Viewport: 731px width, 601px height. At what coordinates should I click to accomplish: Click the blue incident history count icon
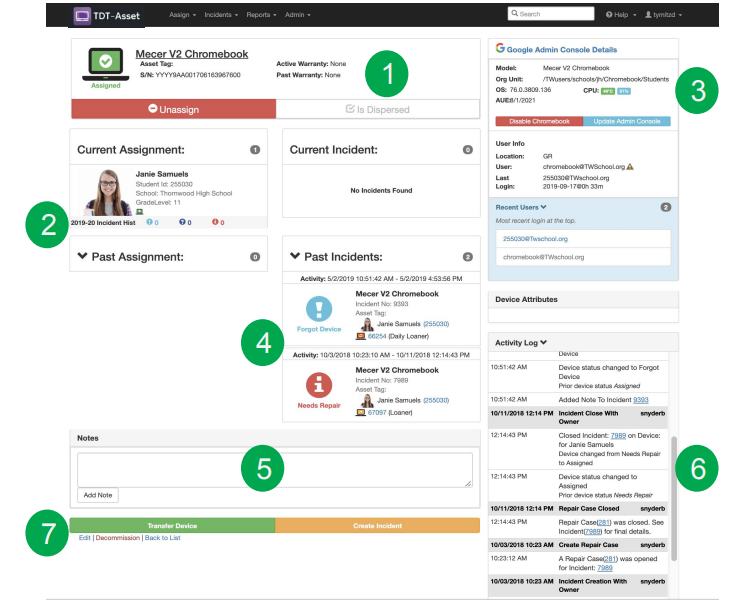[150, 222]
